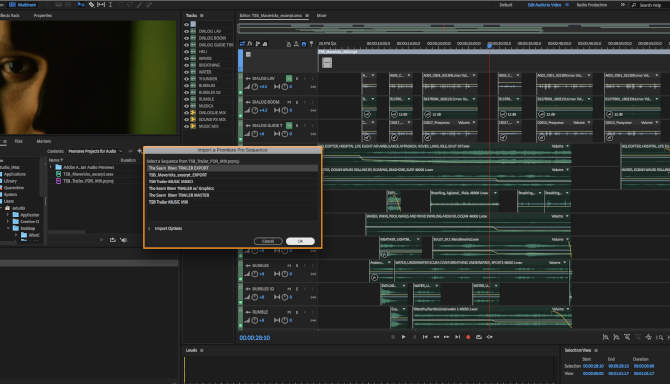Viewport: 670px width, 384px height.
Task: Start playback with the Play button
Action: [403, 337]
